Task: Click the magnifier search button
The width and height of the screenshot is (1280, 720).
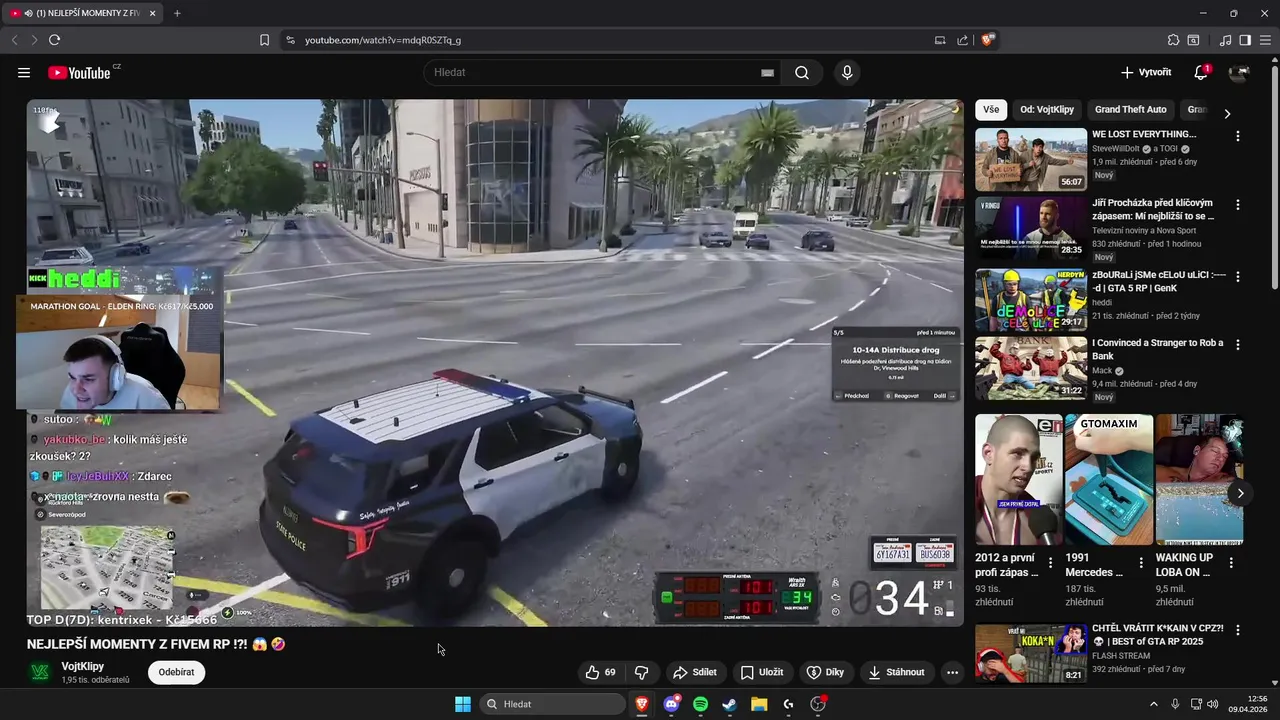Action: coord(802,72)
